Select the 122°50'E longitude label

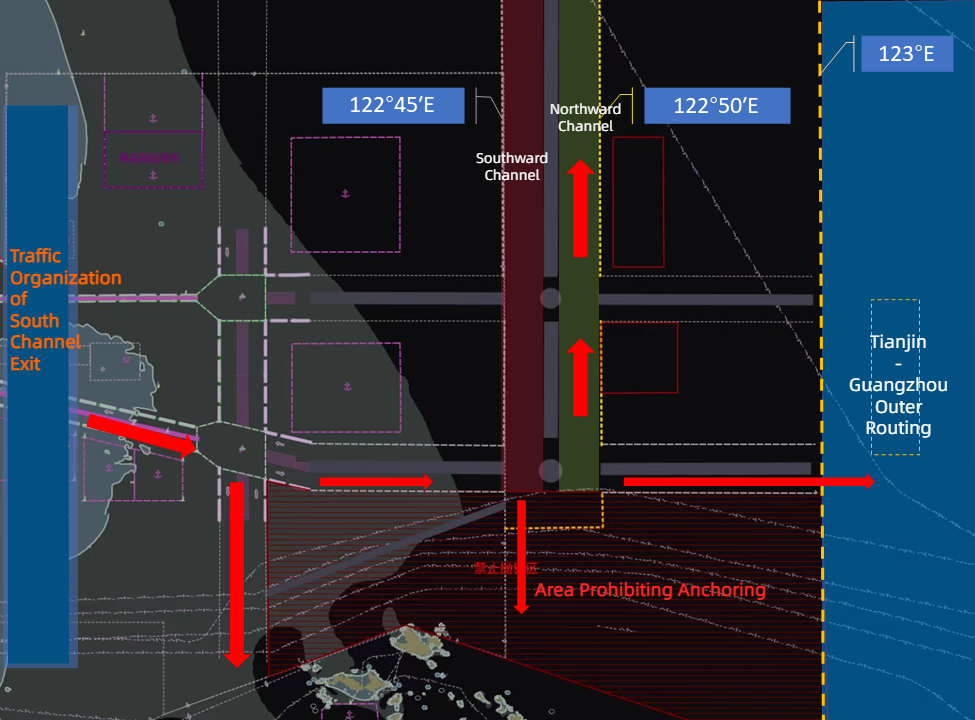716,105
